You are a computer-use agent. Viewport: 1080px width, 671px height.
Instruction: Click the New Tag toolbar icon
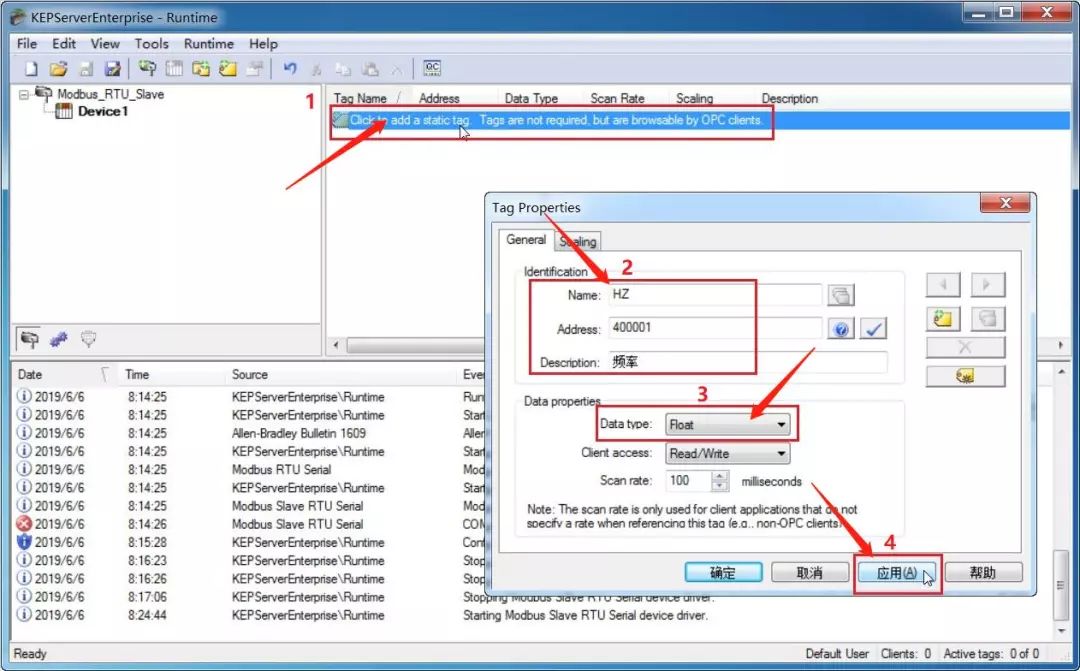click(228, 68)
